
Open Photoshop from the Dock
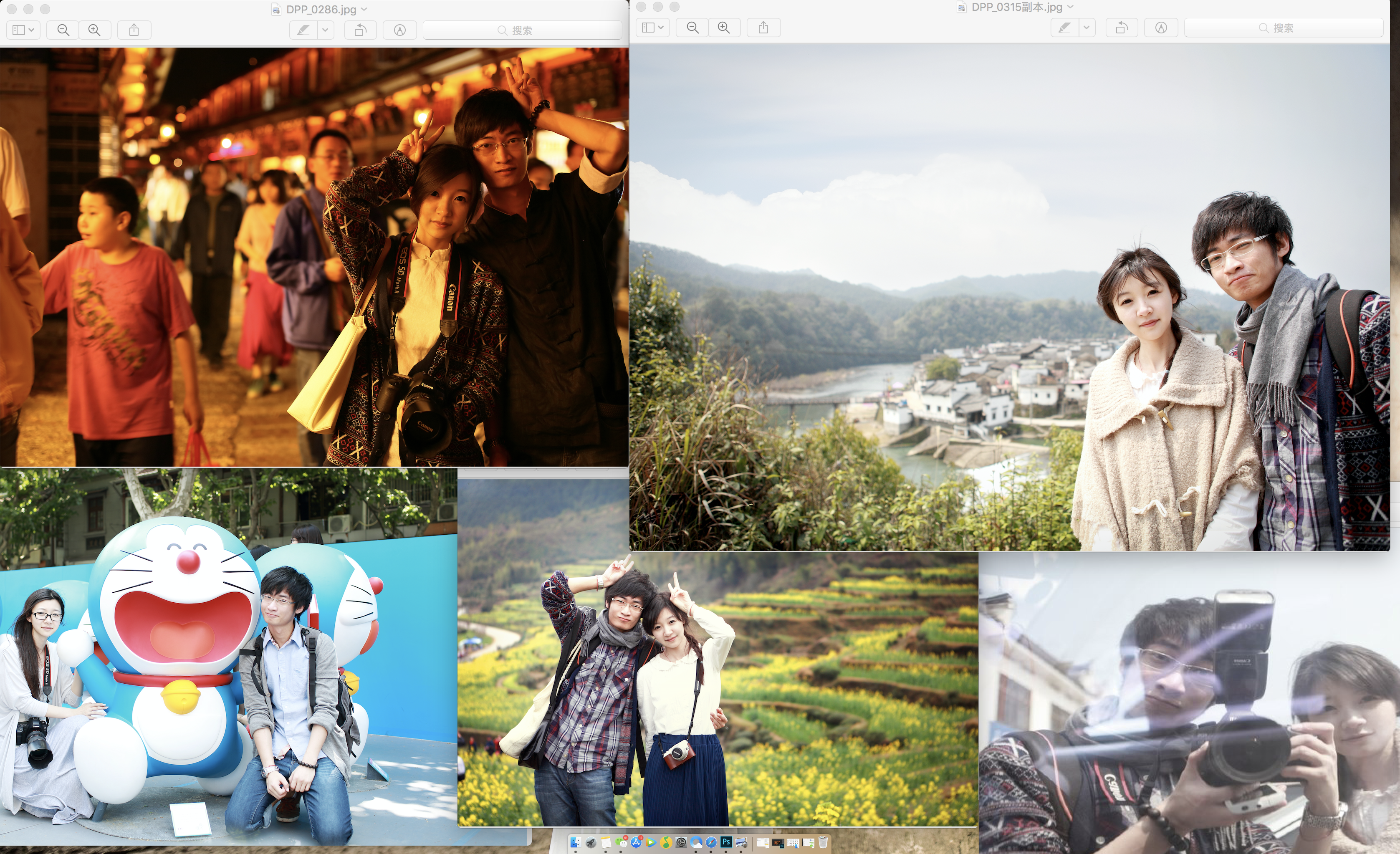(x=726, y=842)
